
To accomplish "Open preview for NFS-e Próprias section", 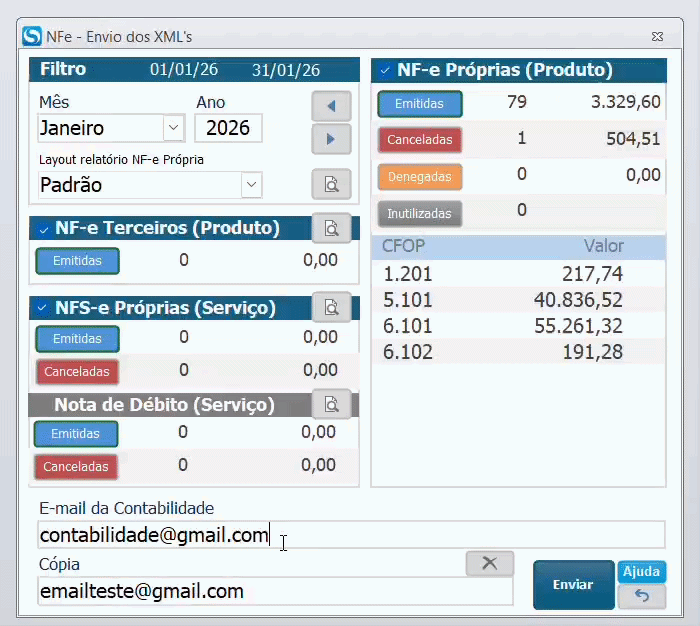I will tap(331, 306).
